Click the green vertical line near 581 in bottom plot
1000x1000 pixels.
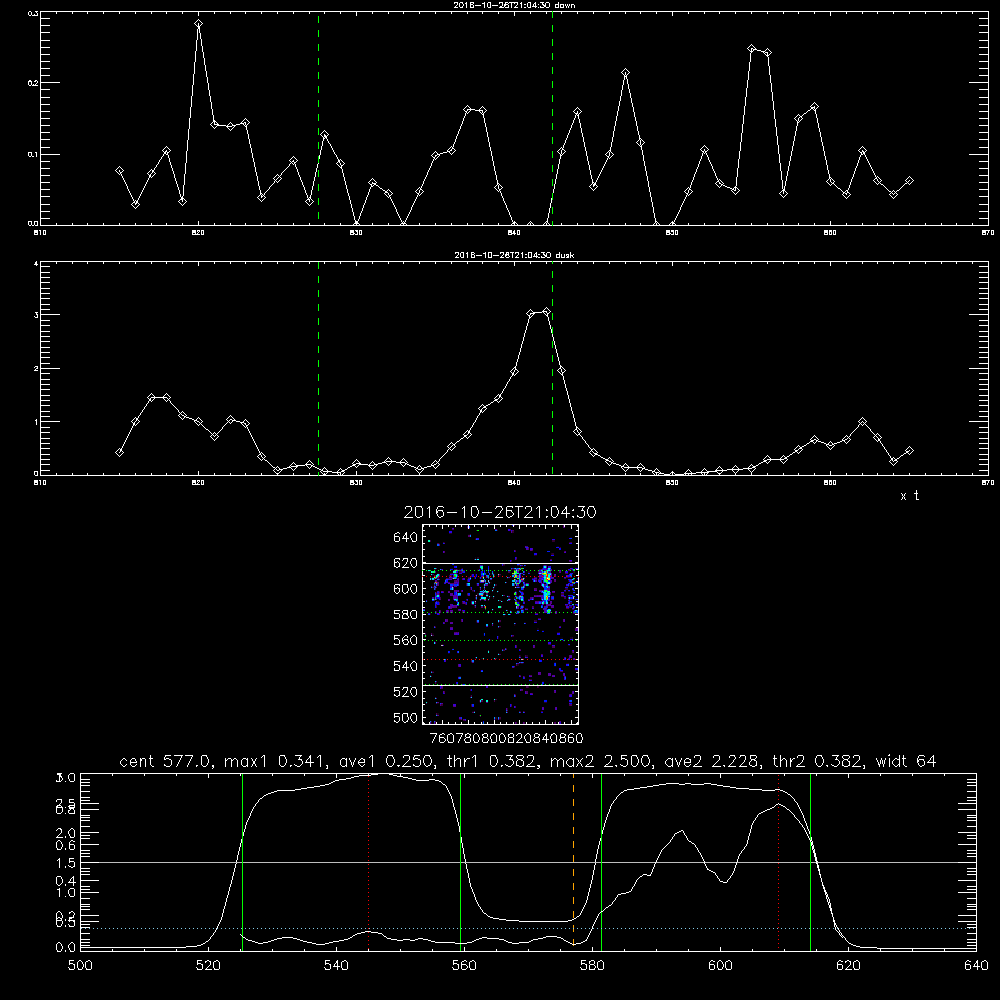601,861
